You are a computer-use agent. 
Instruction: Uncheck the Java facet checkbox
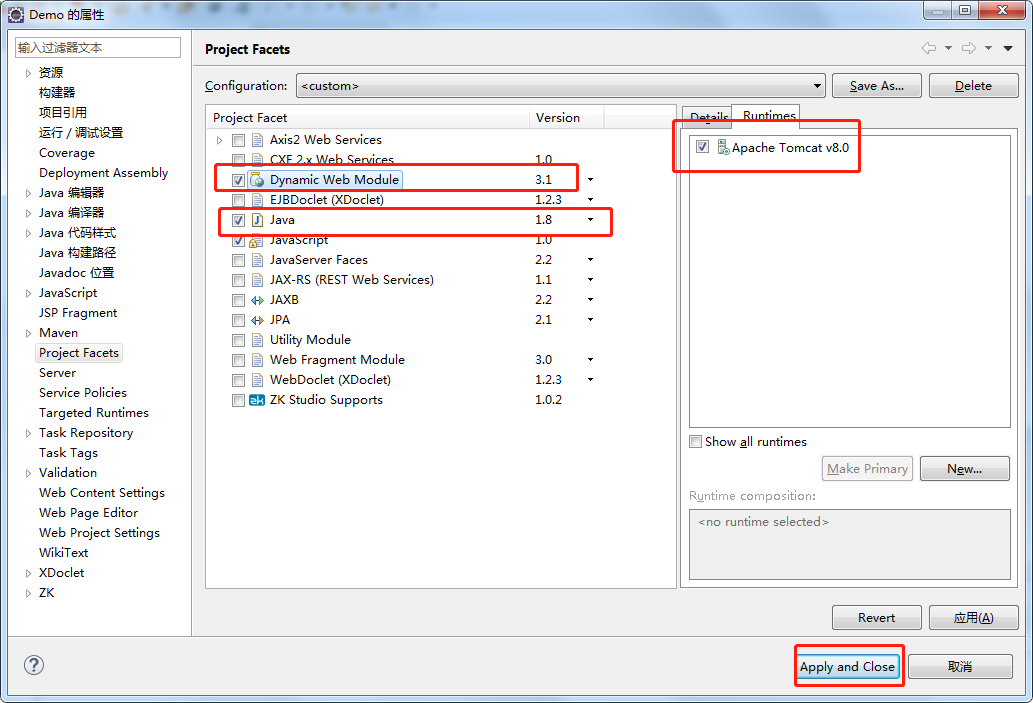[238, 220]
